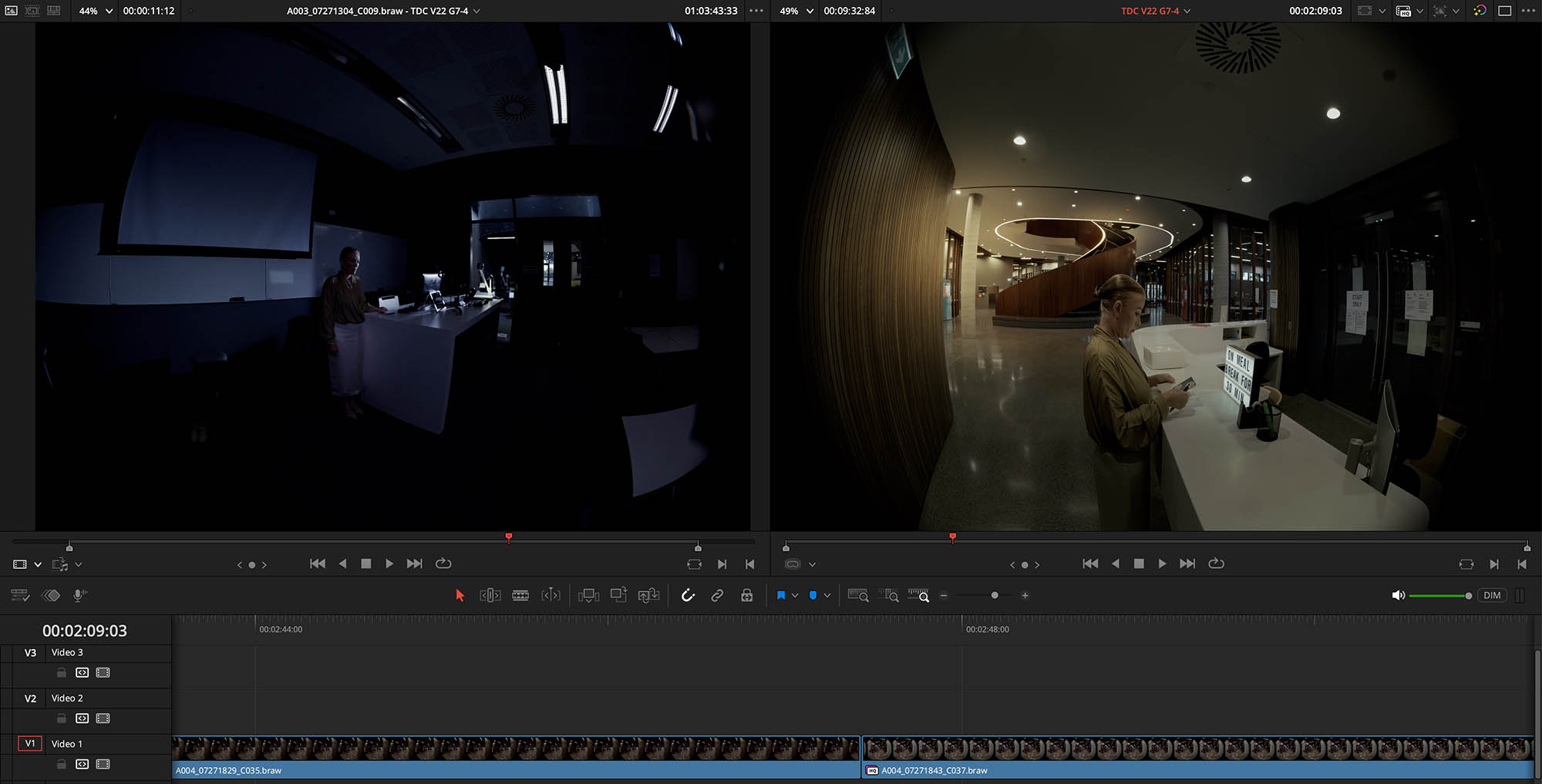Toggle timeline snapping magnet
This screenshot has height=784, width=1542.
pyautogui.click(x=688, y=595)
